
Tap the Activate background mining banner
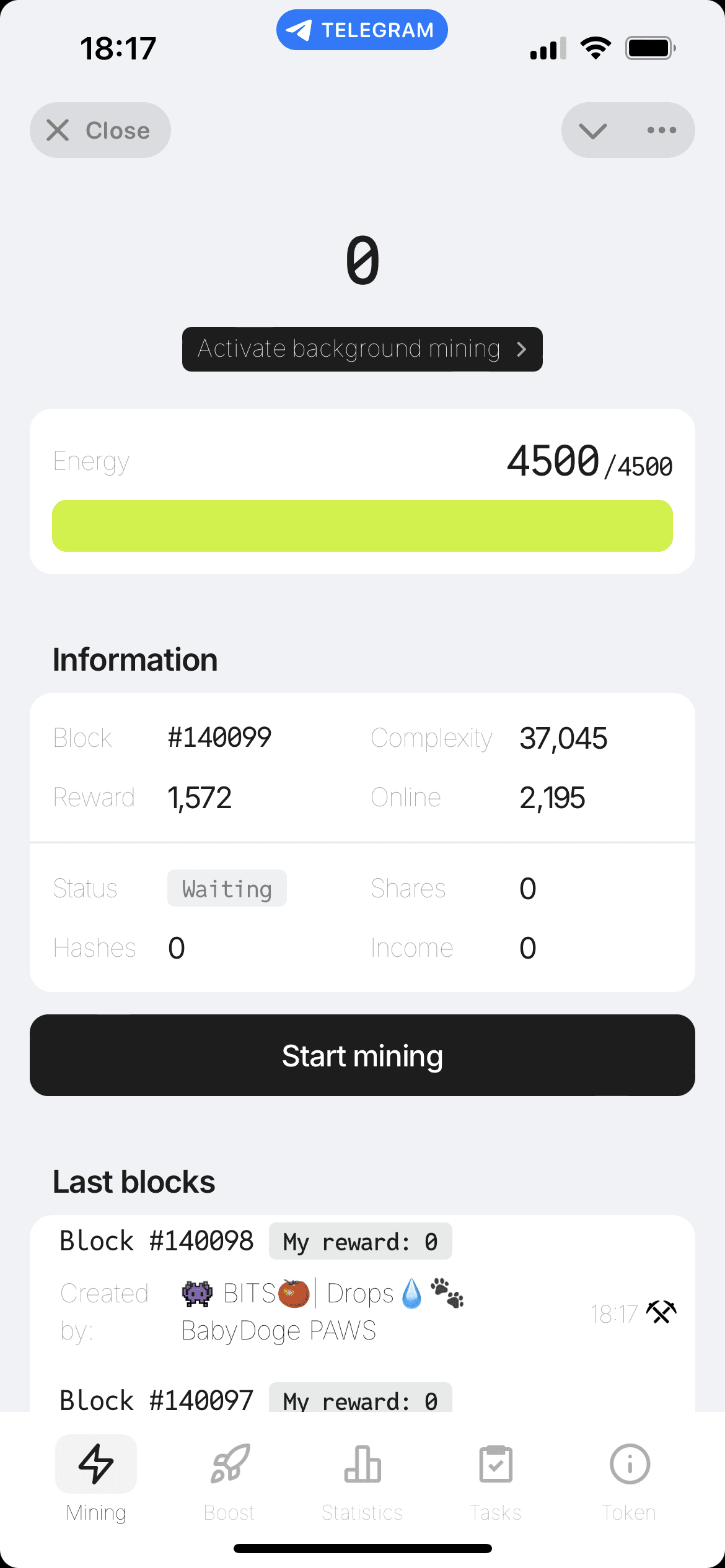click(x=362, y=349)
